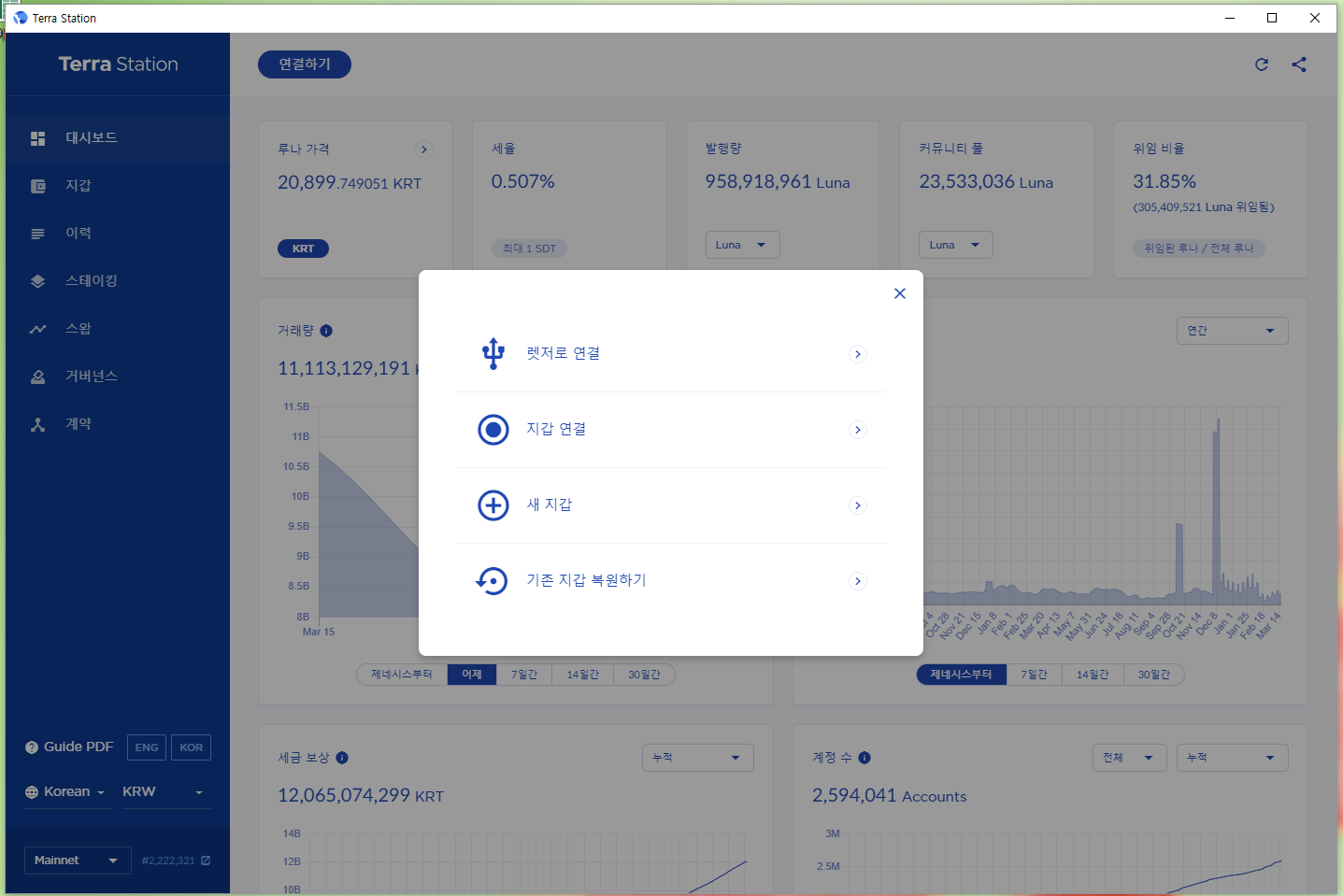
Task: Open the Luna dropdown on 커뮤니티 풀 card
Action: tap(956, 245)
